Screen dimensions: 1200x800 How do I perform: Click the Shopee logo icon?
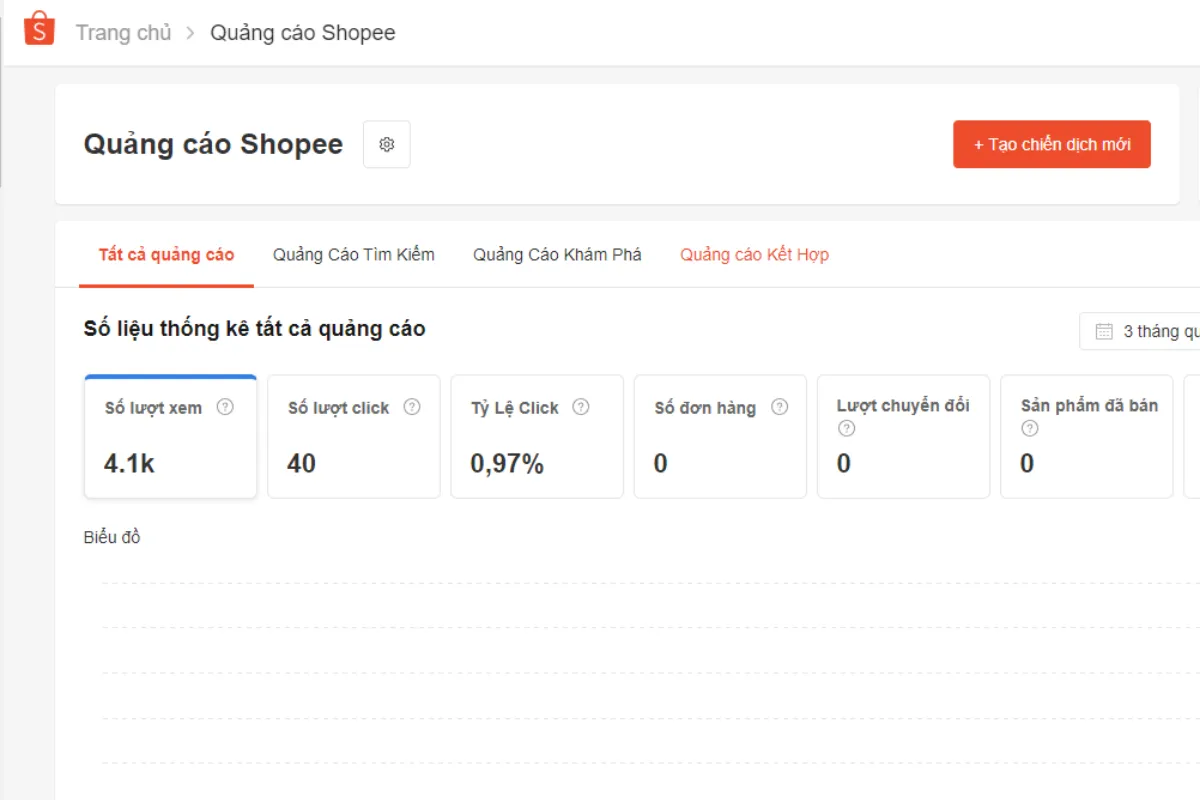tap(39, 29)
